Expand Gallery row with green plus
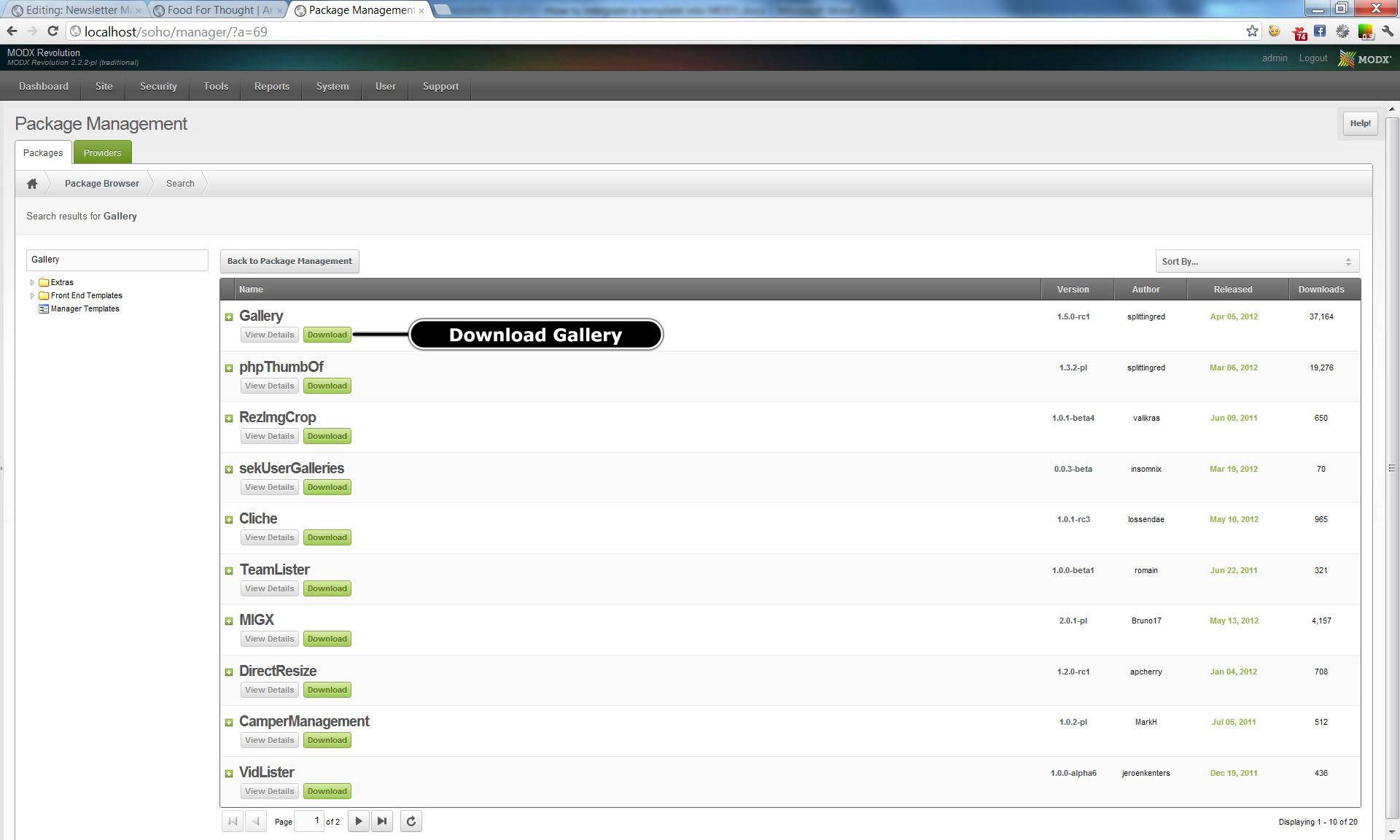Viewport: 1400px width, 840px height. tap(229, 317)
